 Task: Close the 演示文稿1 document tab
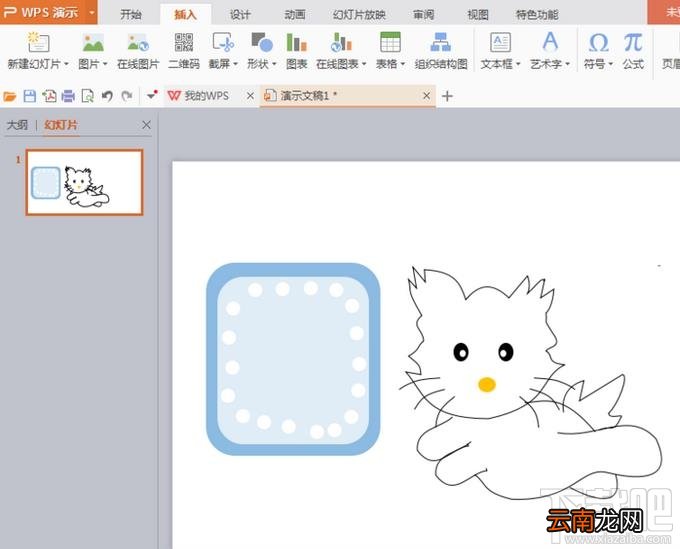click(426, 95)
